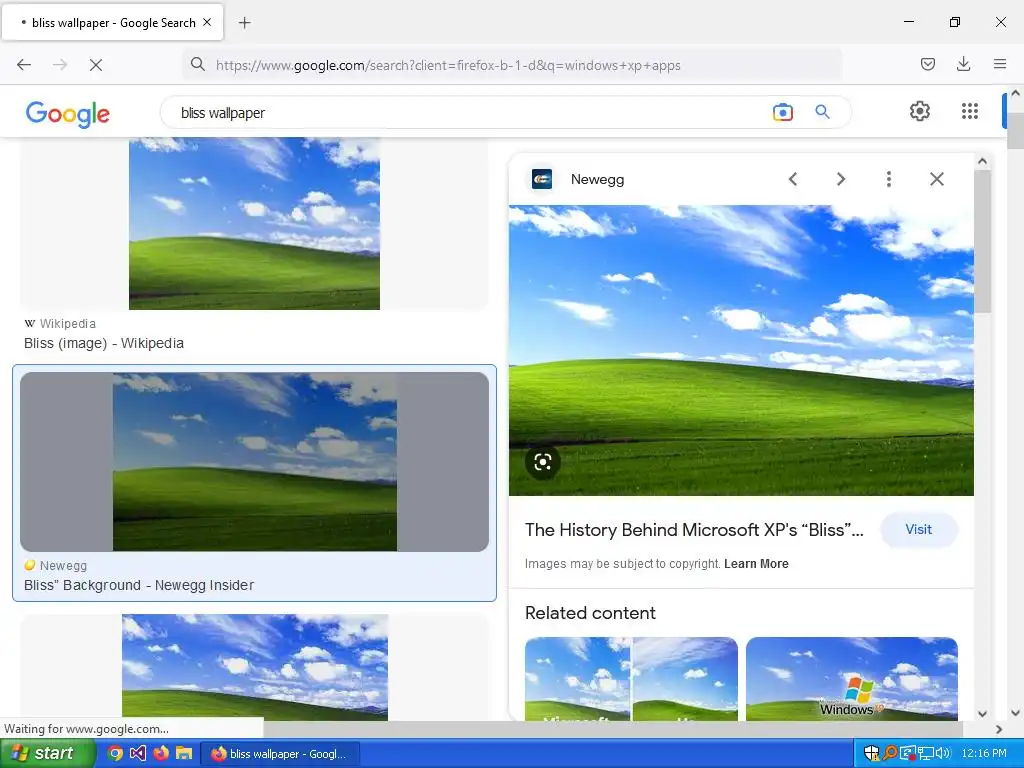1024x768 pixels.
Task: Open related content Microsoft comparison thumbnail
Action: 631,679
